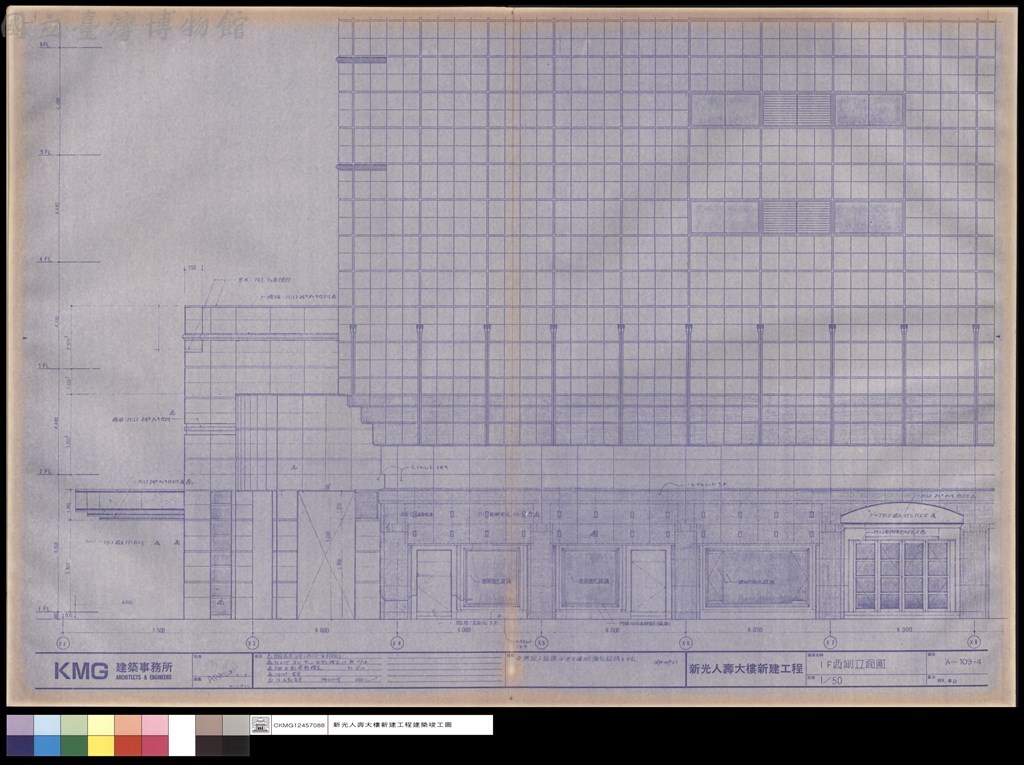Pick the dark green color bar swatch
The image size is (1024, 765).
[74, 745]
